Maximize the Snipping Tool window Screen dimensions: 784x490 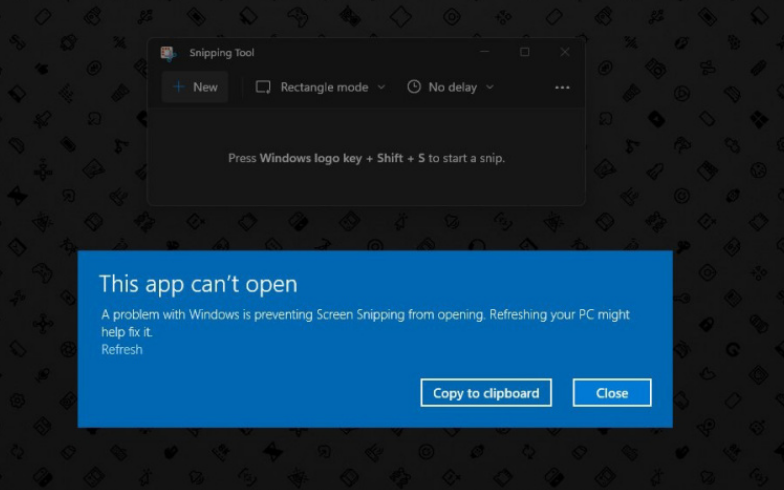tap(524, 52)
